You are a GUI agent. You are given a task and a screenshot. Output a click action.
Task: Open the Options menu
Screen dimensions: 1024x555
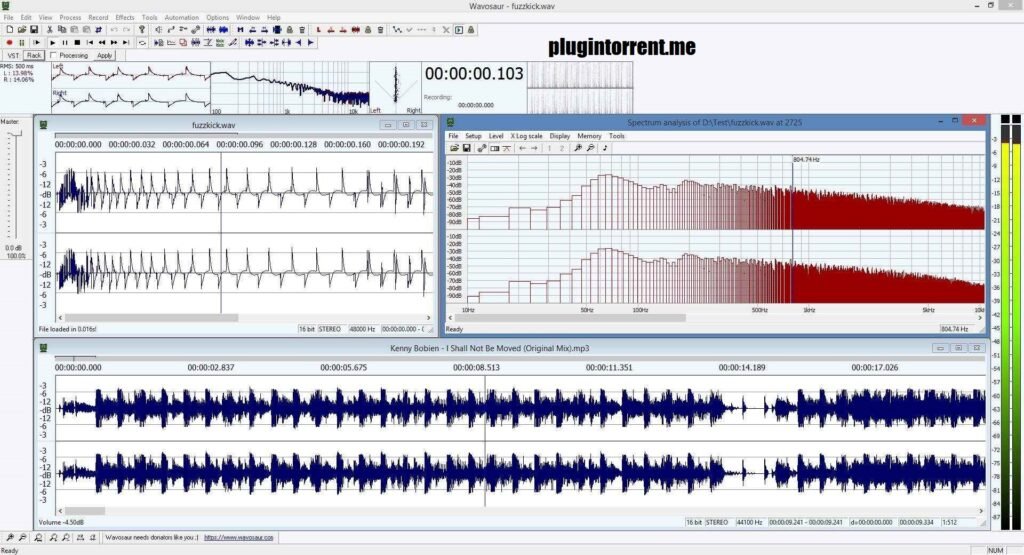pos(217,18)
